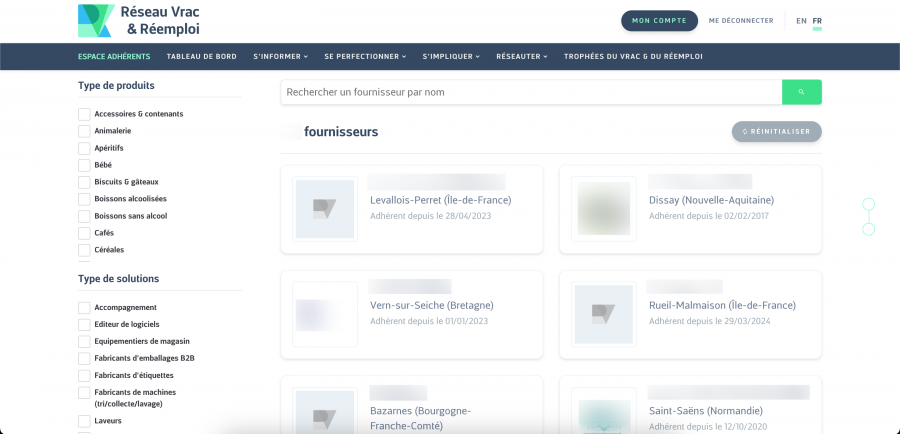Enable the Editeur de logiciels filter
Image resolution: width=900 pixels, height=434 pixels.
84,324
